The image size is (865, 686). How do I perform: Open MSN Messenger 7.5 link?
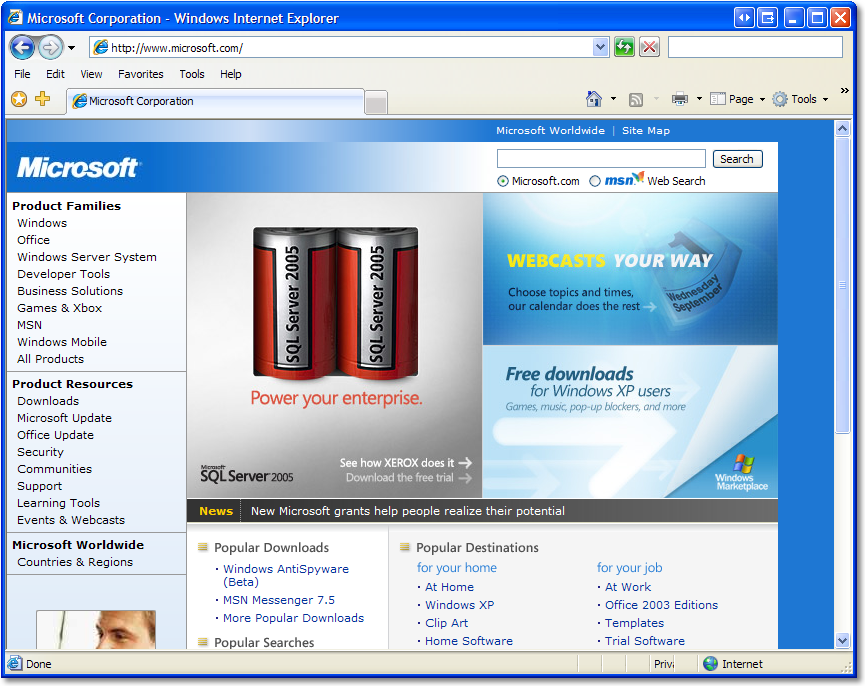279,600
